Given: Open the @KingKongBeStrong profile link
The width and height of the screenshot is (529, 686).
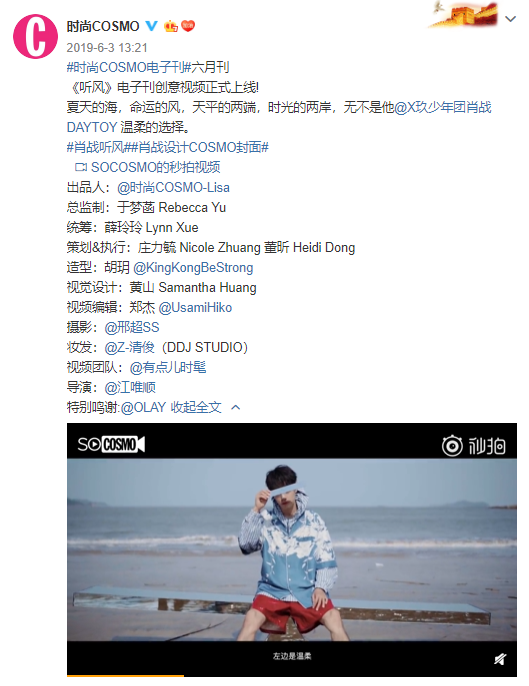Looking at the screenshot, I should point(193,267).
